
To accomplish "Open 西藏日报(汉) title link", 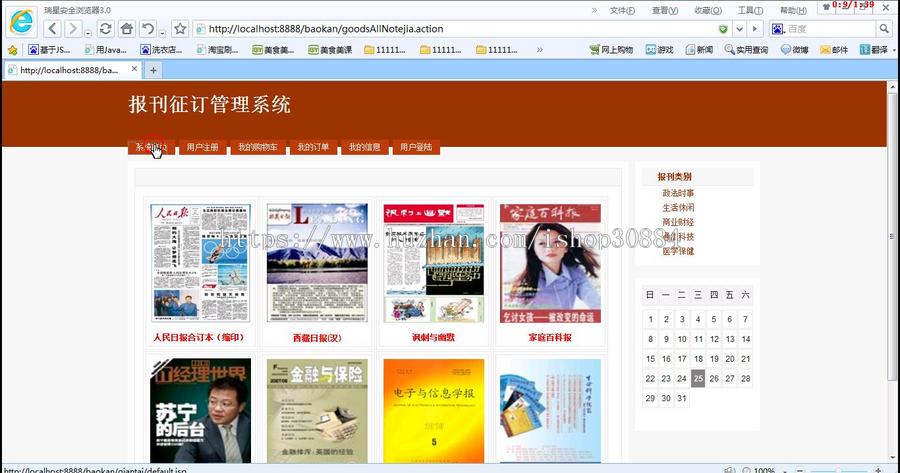I will [317, 338].
